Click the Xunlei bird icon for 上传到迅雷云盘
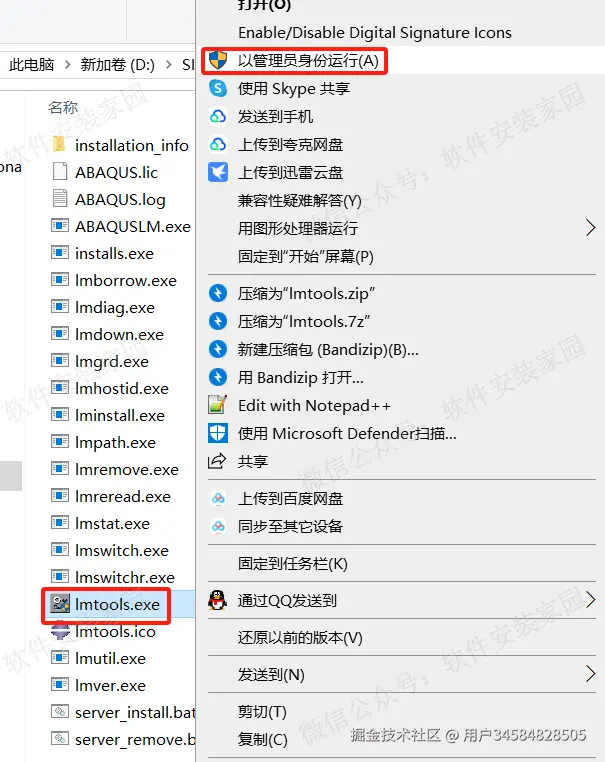The image size is (605, 762). 218,173
